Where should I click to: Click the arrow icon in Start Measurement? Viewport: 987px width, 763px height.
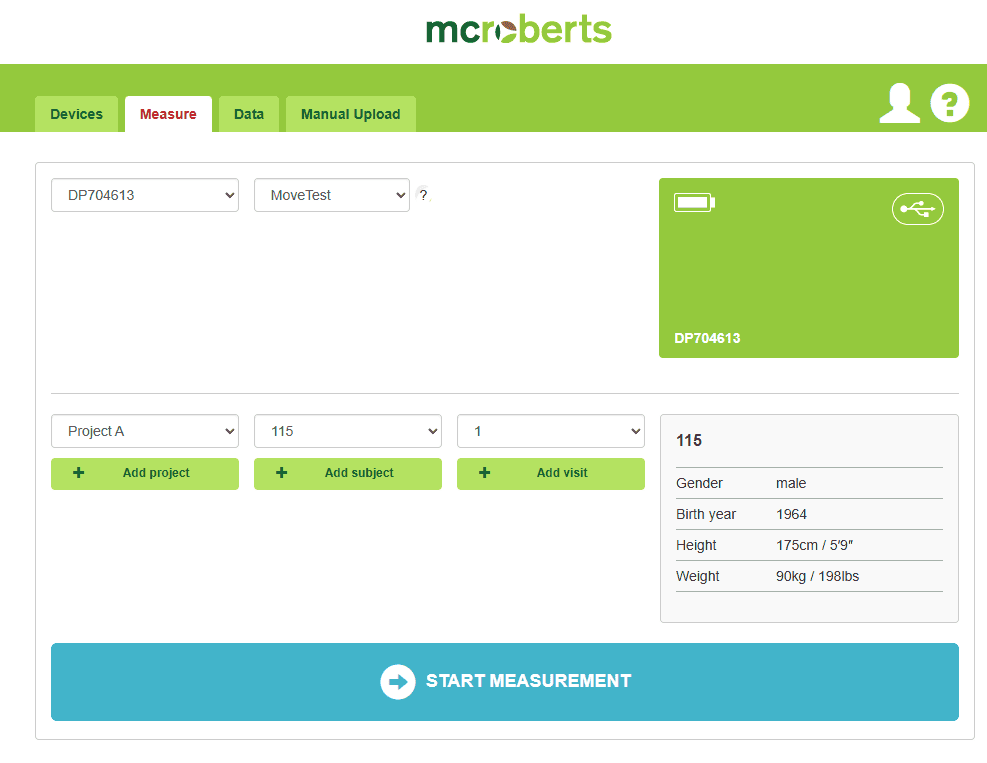(x=397, y=682)
